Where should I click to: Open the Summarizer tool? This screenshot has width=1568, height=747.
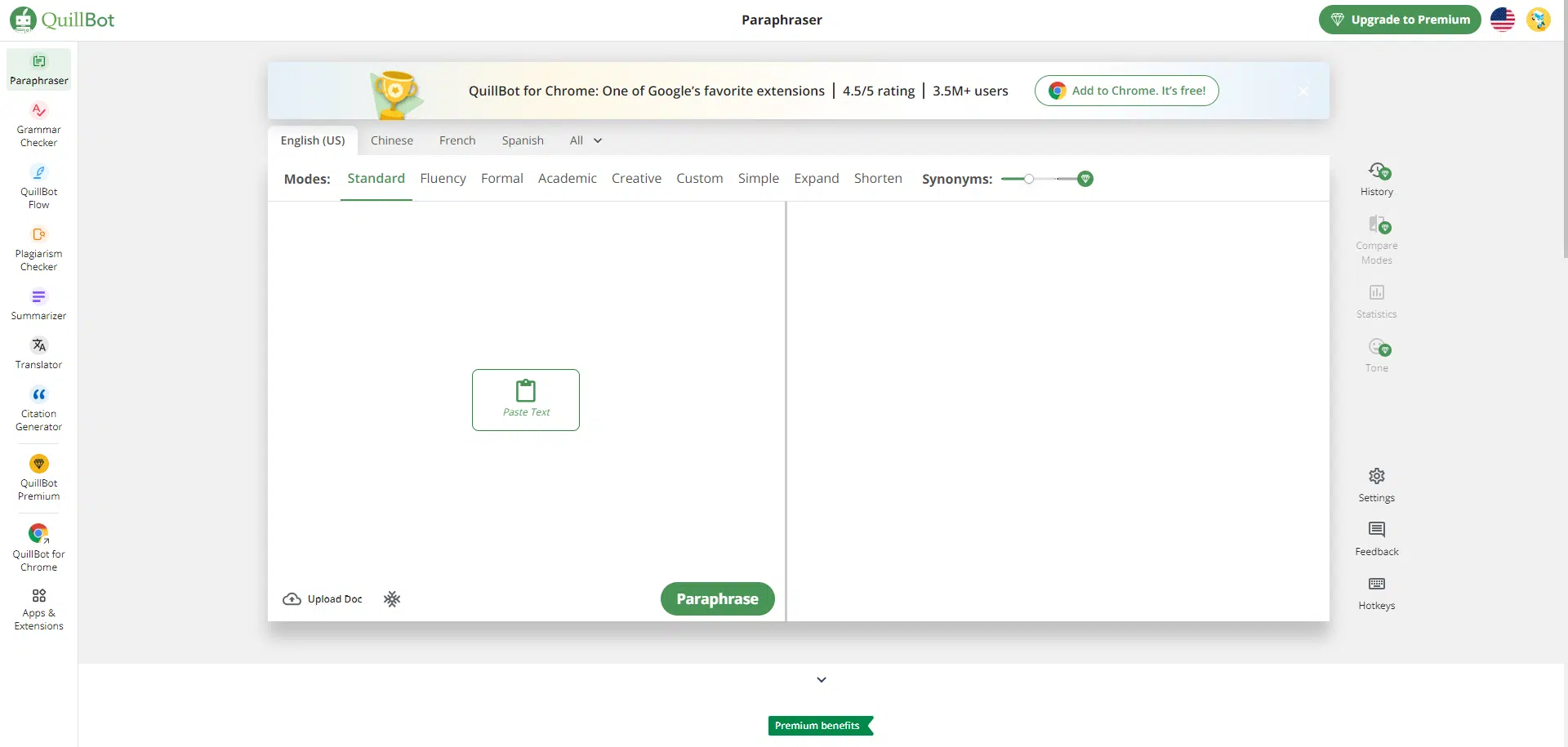click(38, 304)
